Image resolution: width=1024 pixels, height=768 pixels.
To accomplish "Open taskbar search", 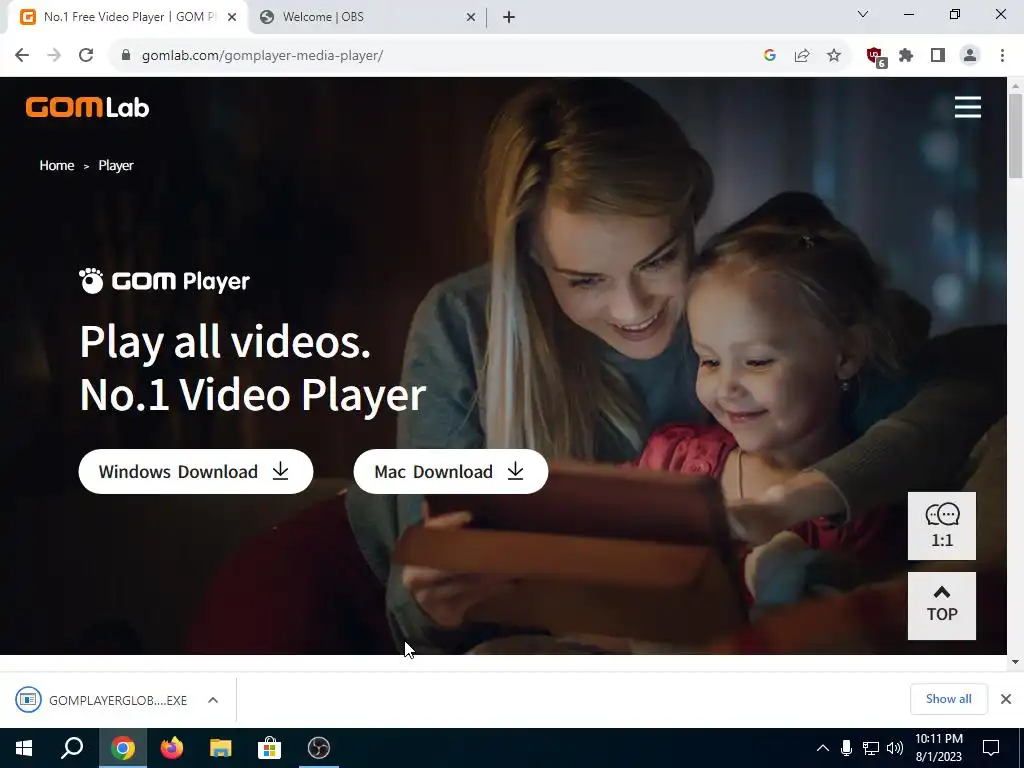I will [x=72, y=748].
